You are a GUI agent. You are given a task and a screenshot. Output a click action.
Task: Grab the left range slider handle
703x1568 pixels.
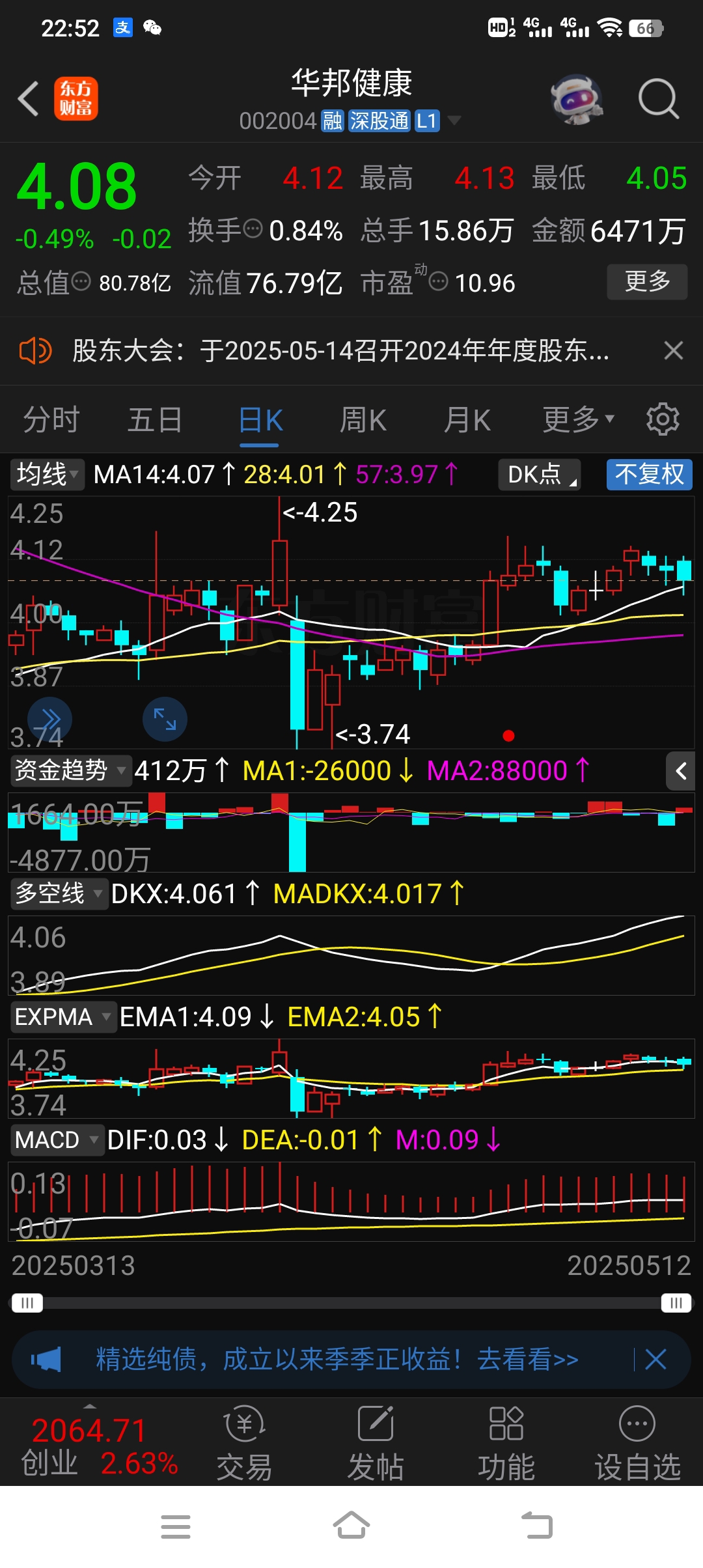coord(27,1302)
